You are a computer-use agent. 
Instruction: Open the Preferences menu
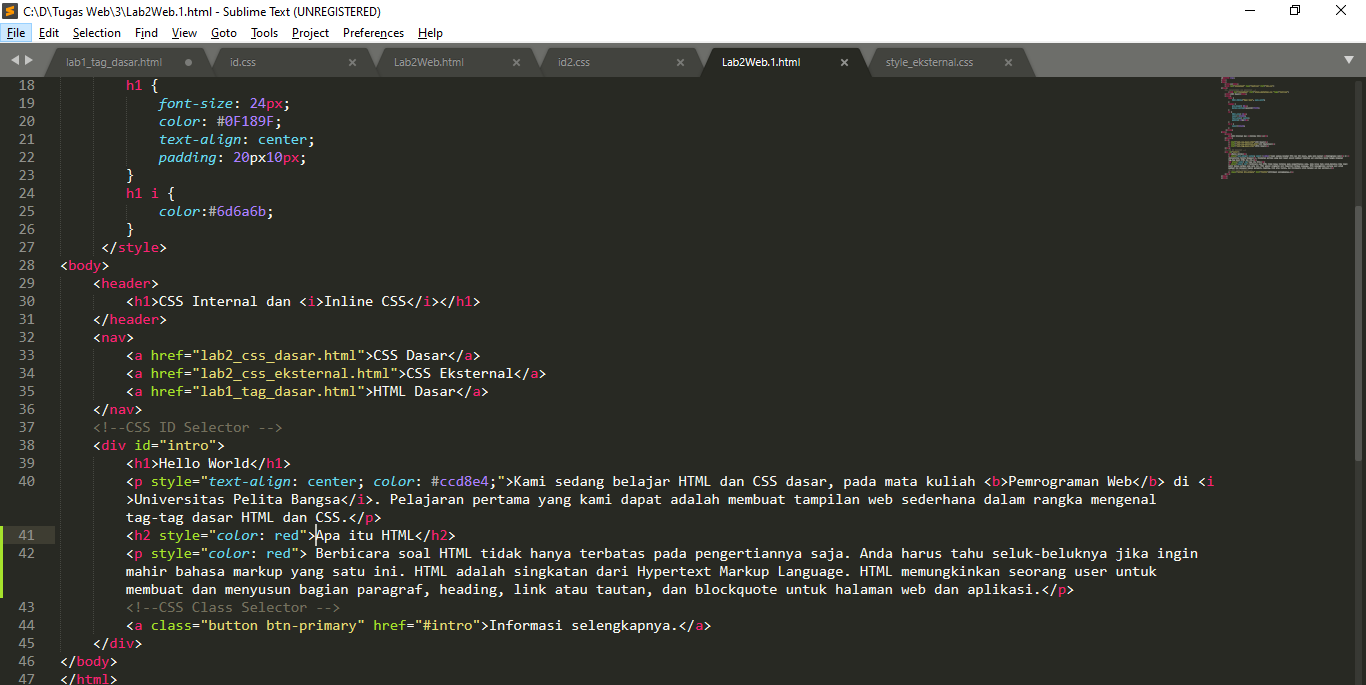pyautogui.click(x=372, y=32)
